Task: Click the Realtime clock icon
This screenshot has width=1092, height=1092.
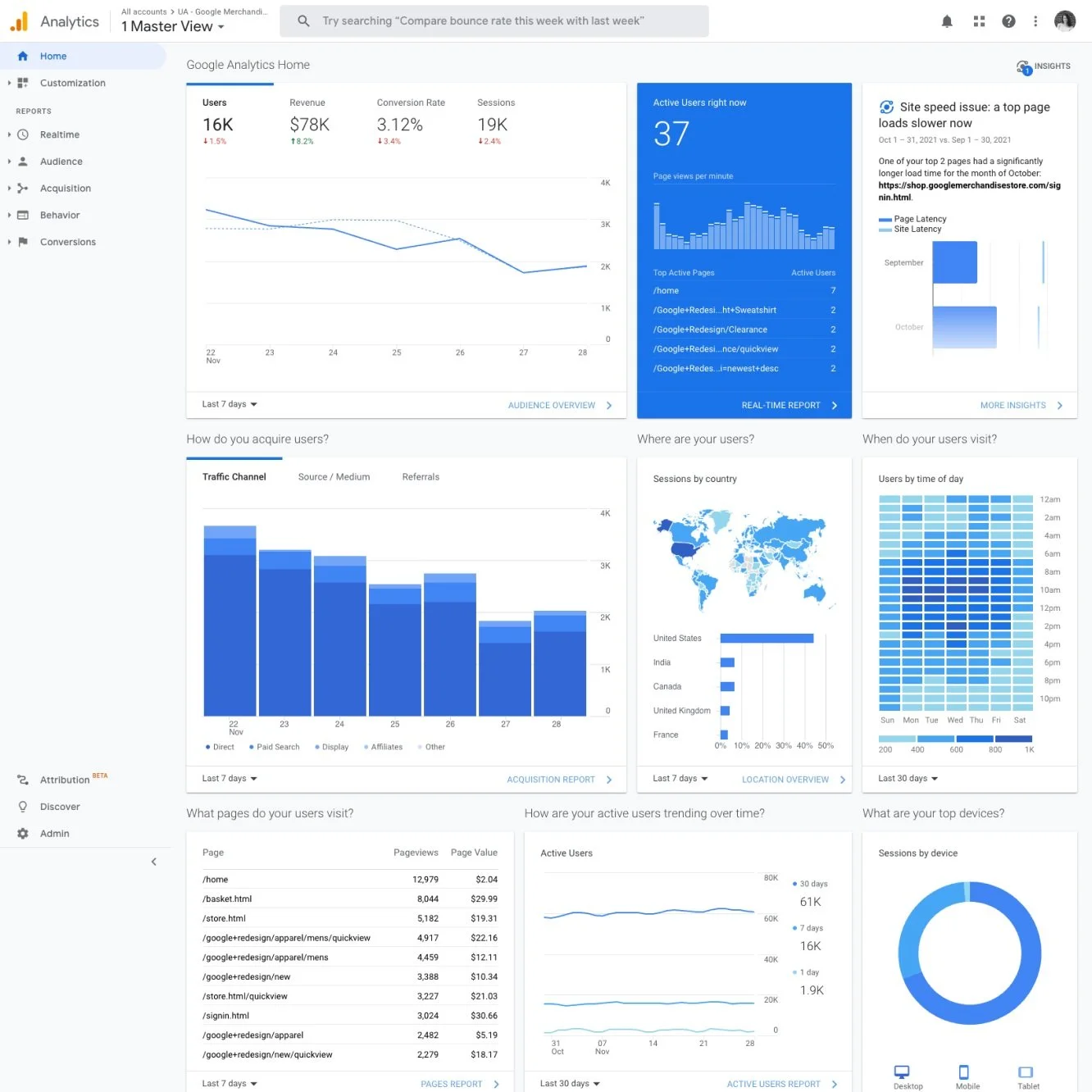Action: point(23,134)
